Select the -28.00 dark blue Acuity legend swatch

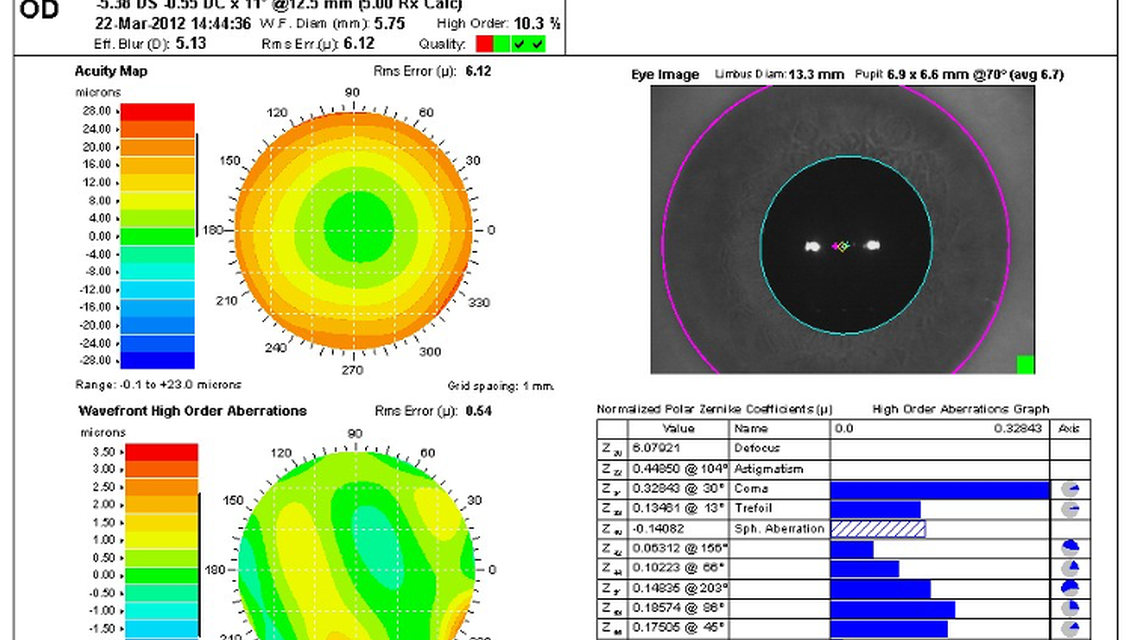[157, 361]
